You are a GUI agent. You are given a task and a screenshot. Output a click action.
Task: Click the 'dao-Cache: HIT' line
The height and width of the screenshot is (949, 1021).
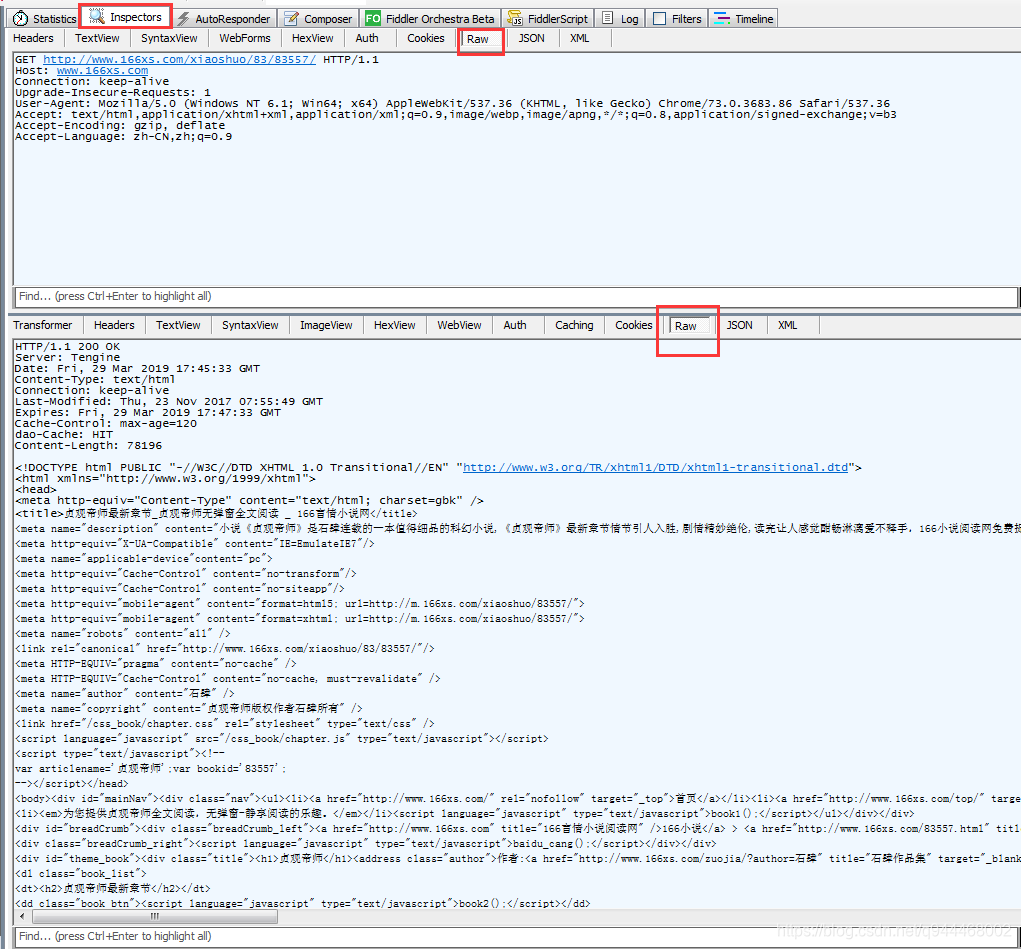click(64, 434)
